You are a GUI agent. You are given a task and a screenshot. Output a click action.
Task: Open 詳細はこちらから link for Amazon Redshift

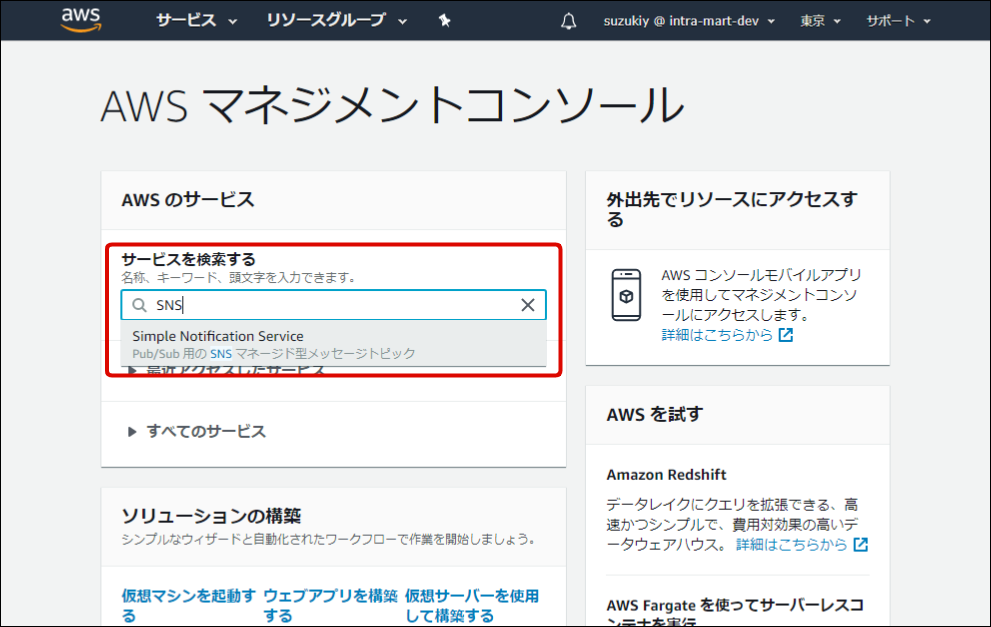pos(792,545)
